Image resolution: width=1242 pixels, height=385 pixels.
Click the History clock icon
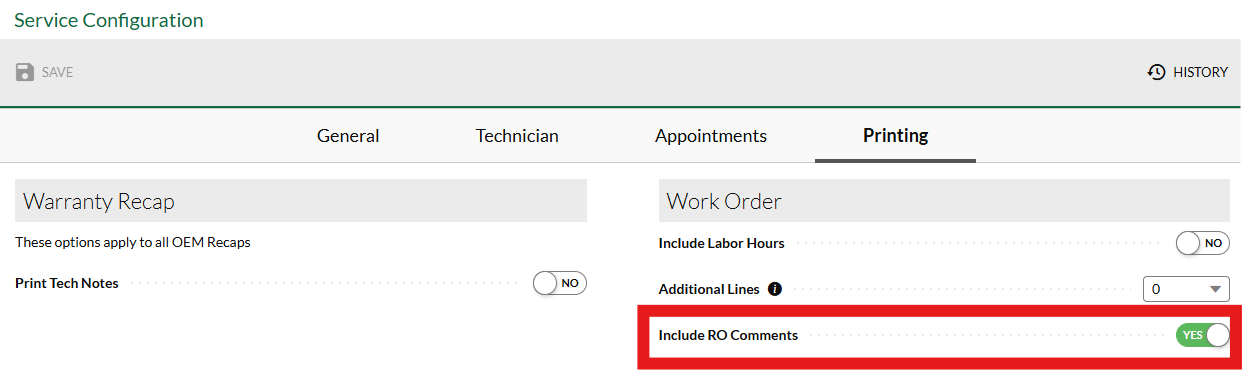tap(1156, 72)
